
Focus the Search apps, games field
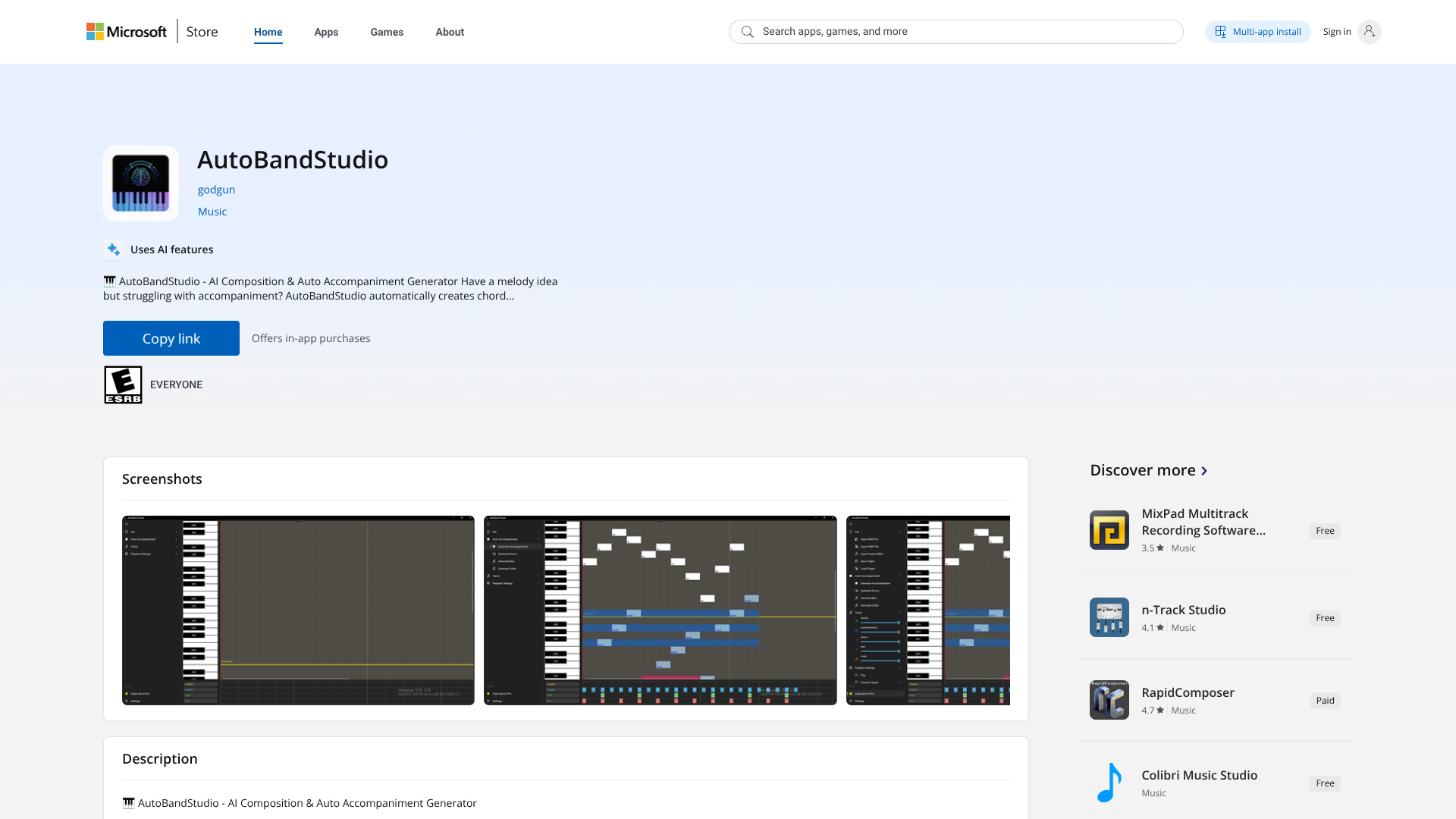(963, 32)
